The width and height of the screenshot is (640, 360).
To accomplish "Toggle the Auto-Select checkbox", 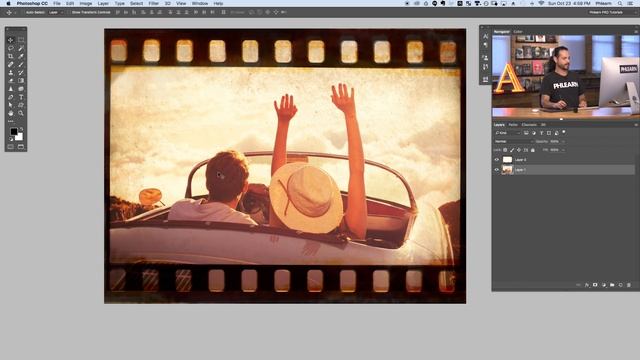I will point(24,12).
